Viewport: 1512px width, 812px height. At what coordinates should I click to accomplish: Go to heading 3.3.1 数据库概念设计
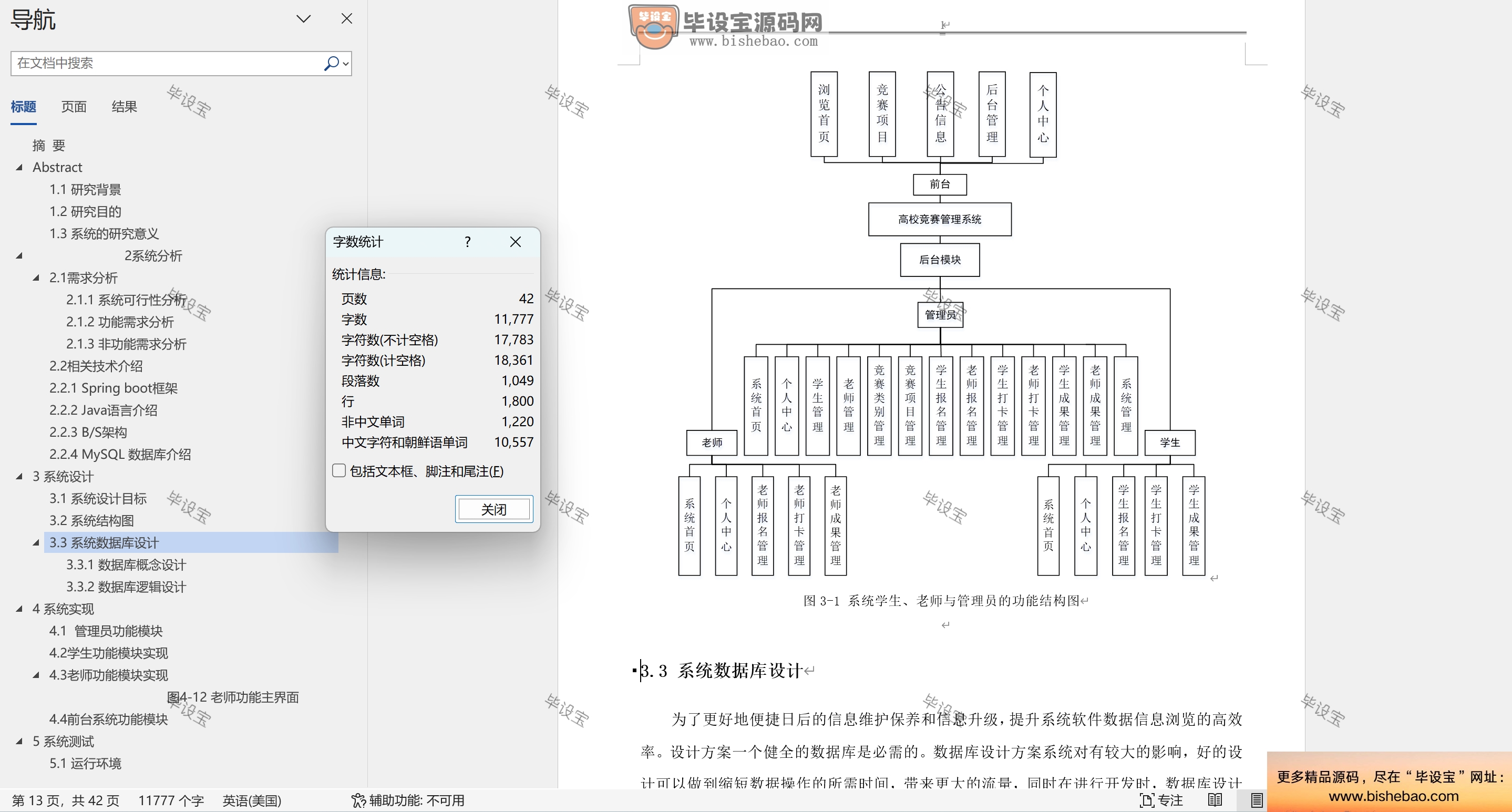pos(126,565)
